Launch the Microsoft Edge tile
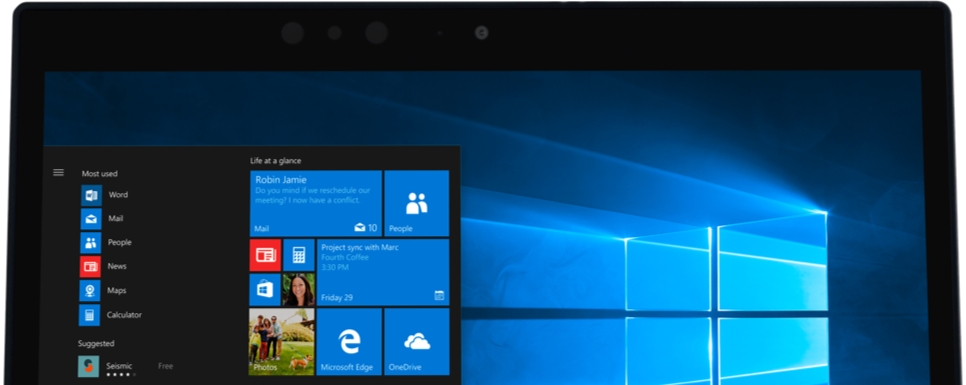 349,342
